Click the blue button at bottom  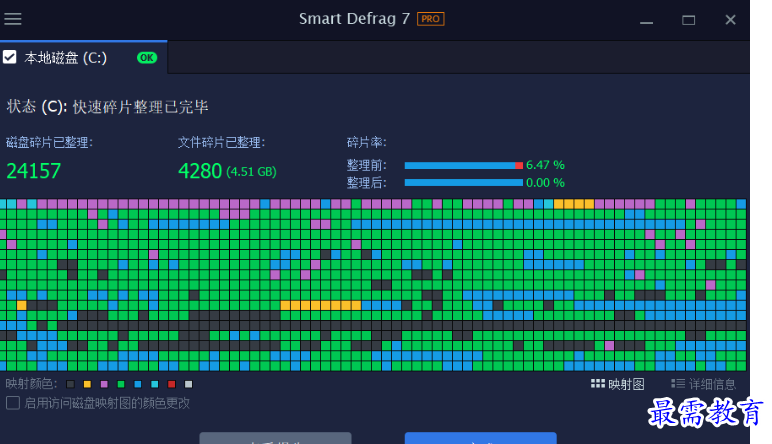tap(481, 438)
